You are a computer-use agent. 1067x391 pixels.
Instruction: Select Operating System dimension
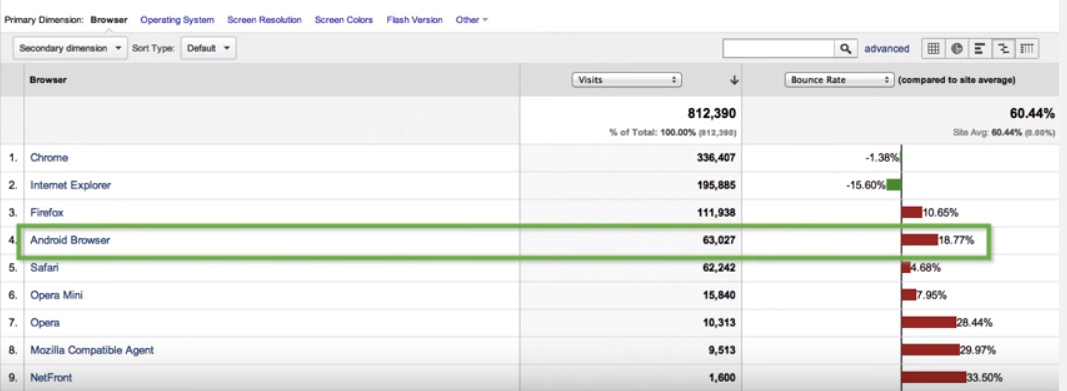(x=177, y=20)
